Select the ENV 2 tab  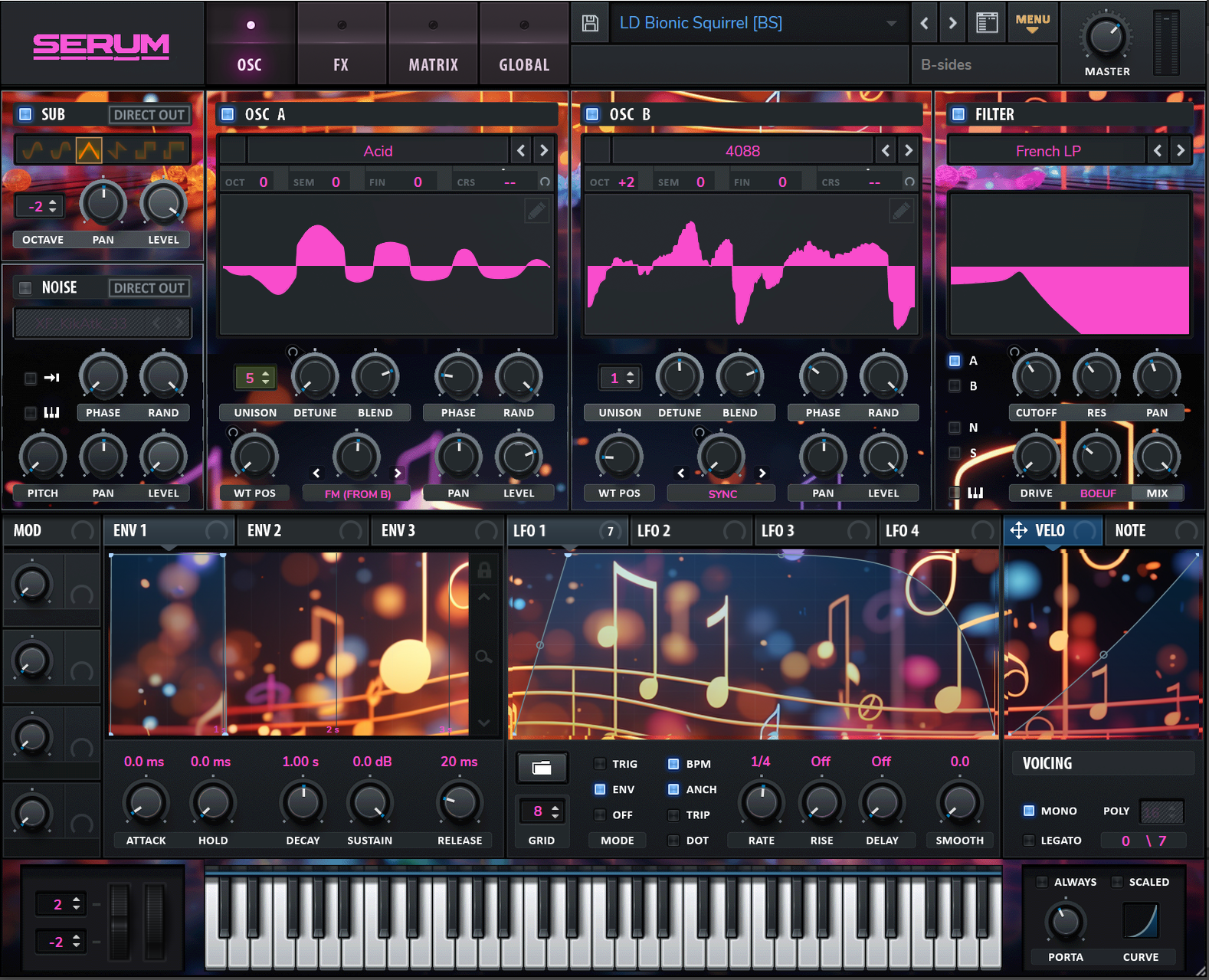click(303, 530)
